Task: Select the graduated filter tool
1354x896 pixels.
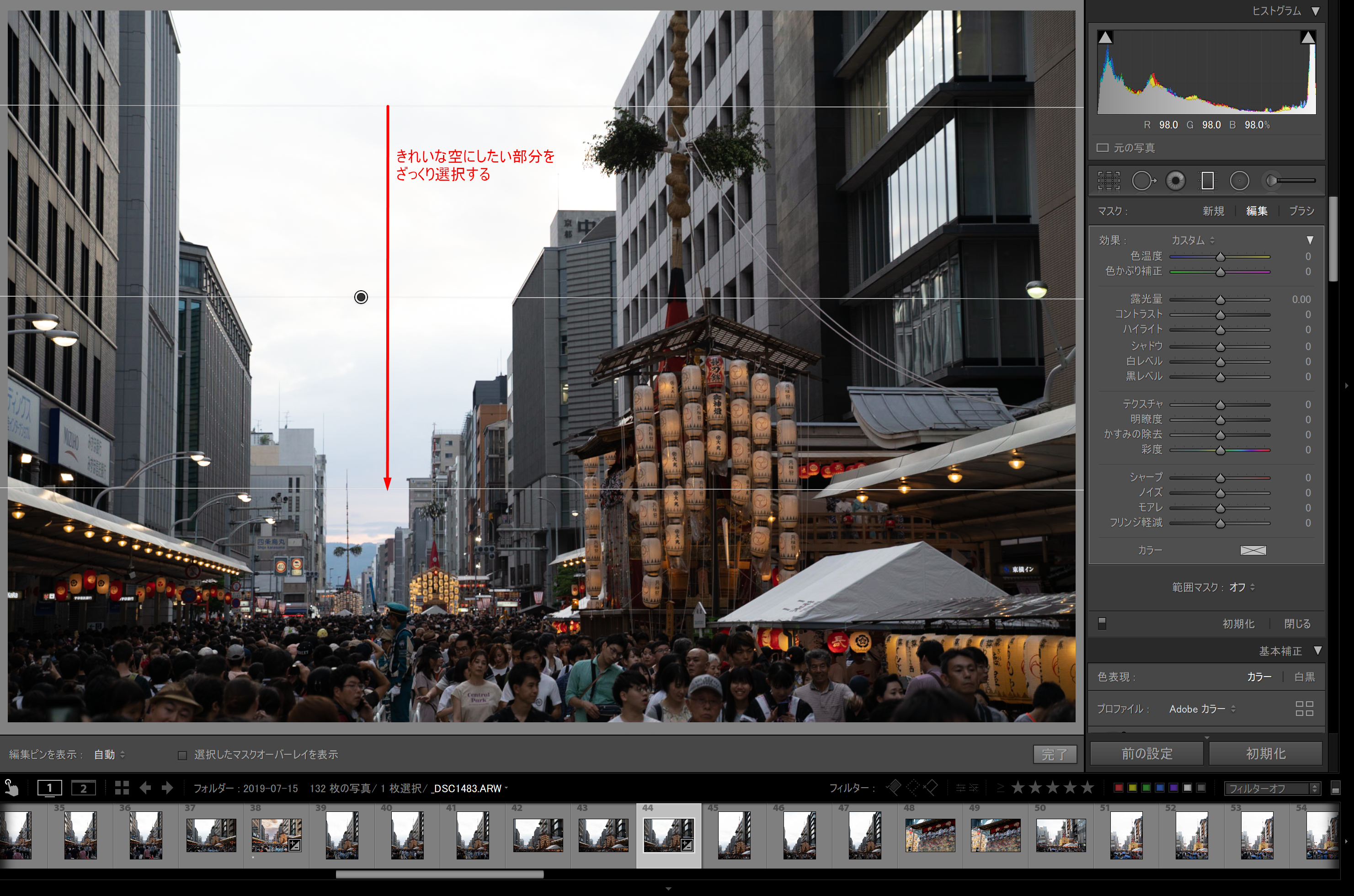Action: click(1207, 181)
